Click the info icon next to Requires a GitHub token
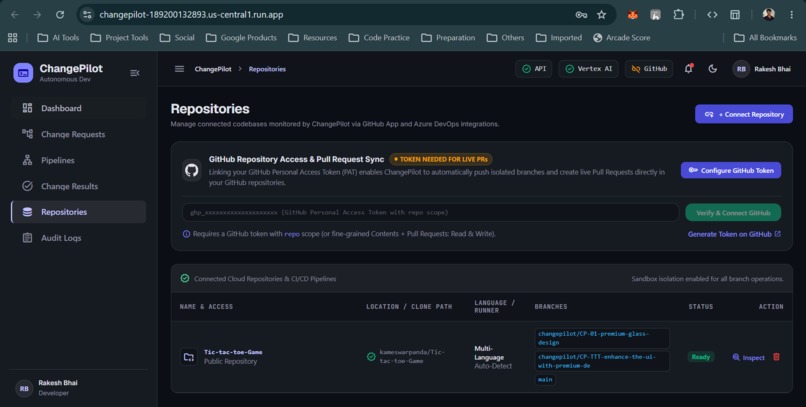This screenshot has width=806, height=407. [186, 234]
